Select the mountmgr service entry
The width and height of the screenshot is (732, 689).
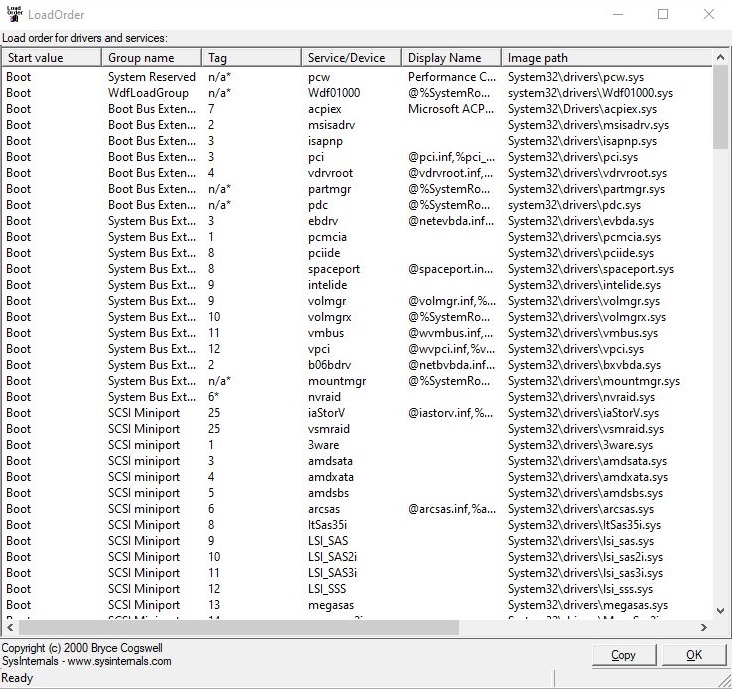(x=337, y=381)
